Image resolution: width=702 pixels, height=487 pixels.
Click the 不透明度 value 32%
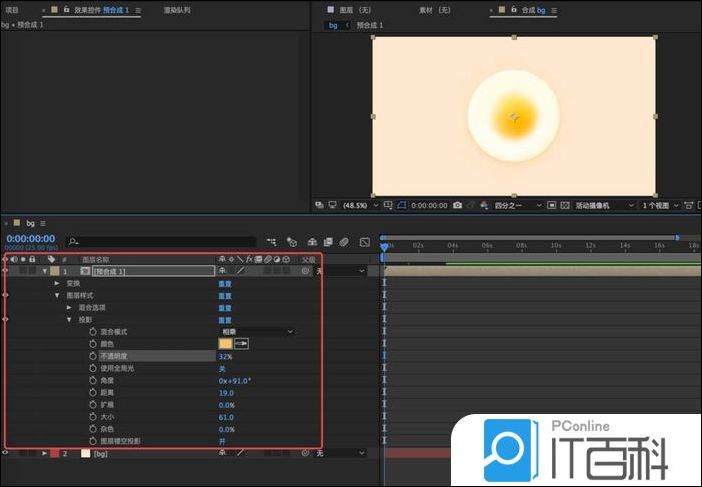pyautogui.click(x=225, y=356)
